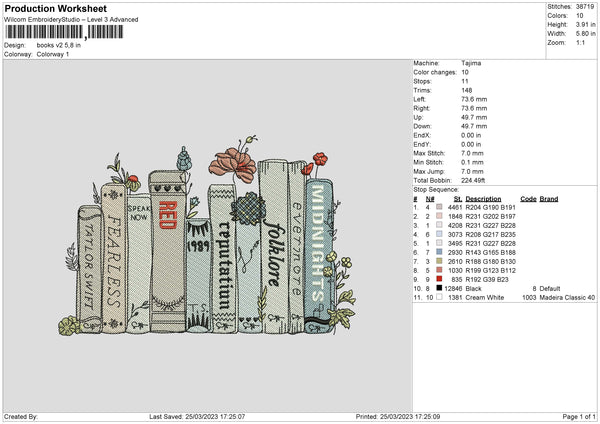The height and width of the screenshot is (424, 600).
Task: Click the Up value '49.7 mm'
Action: [x=474, y=117]
